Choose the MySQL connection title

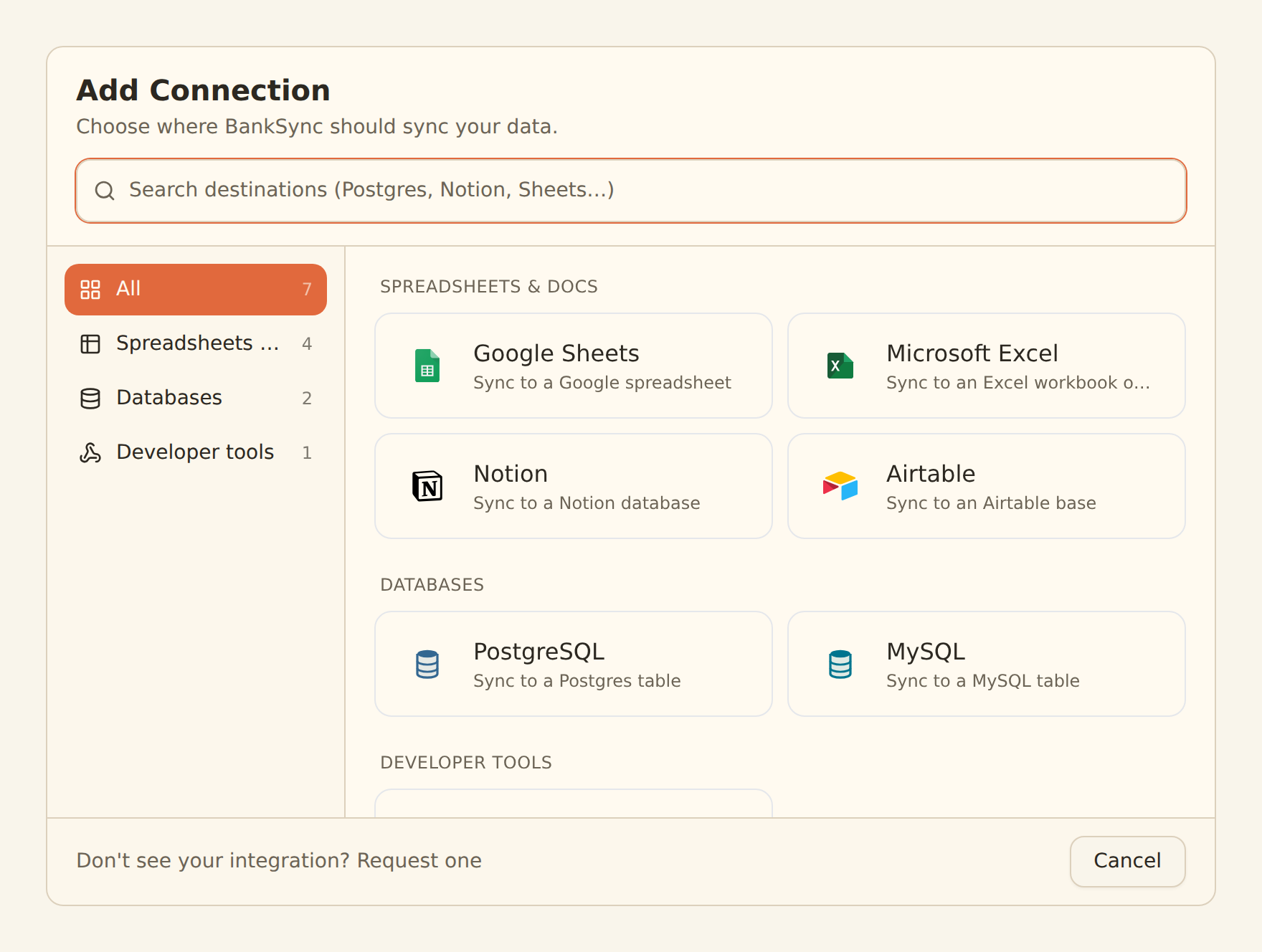pyautogui.click(x=926, y=652)
